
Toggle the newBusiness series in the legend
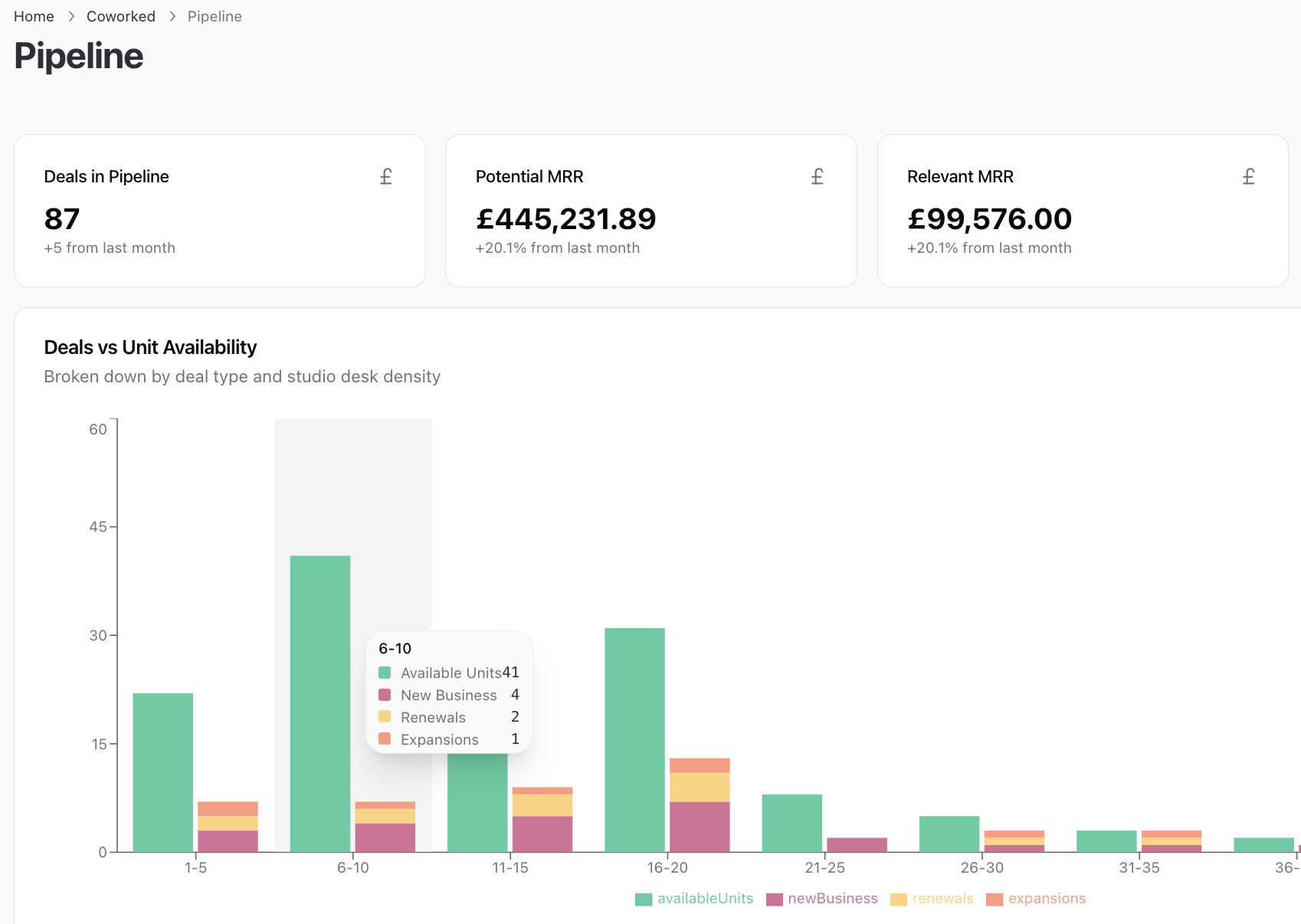pos(833,898)
